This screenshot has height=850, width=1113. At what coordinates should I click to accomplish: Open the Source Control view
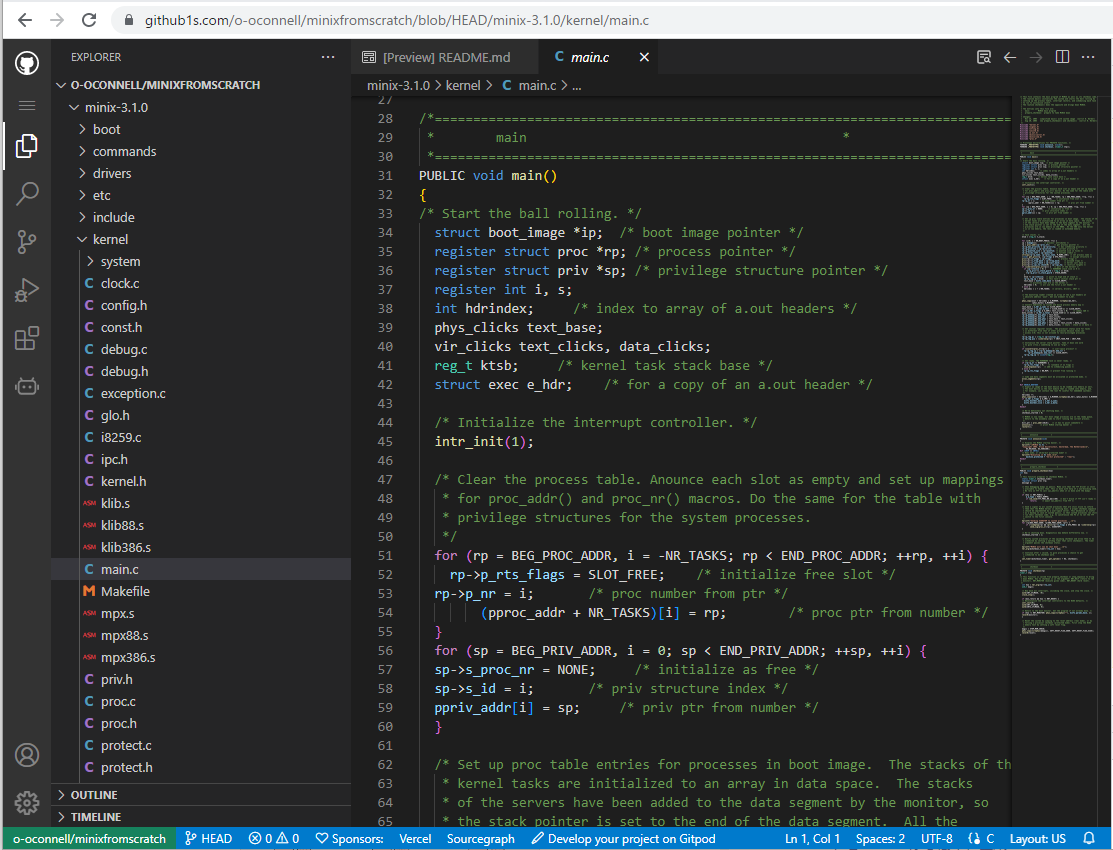click(27, 241)
